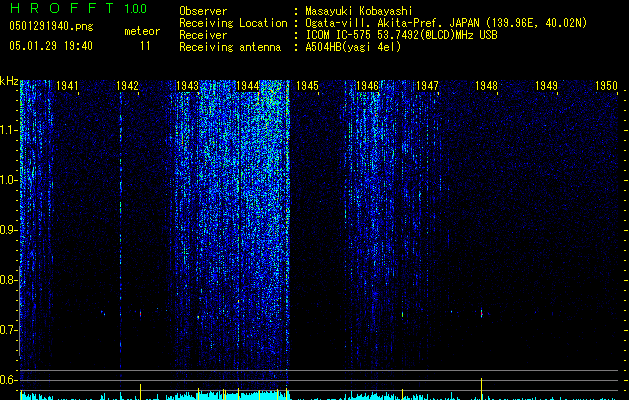Viewport: 629px width, 400px height.
Task: Click the 'Observer' field label
Action: [203, 11]
